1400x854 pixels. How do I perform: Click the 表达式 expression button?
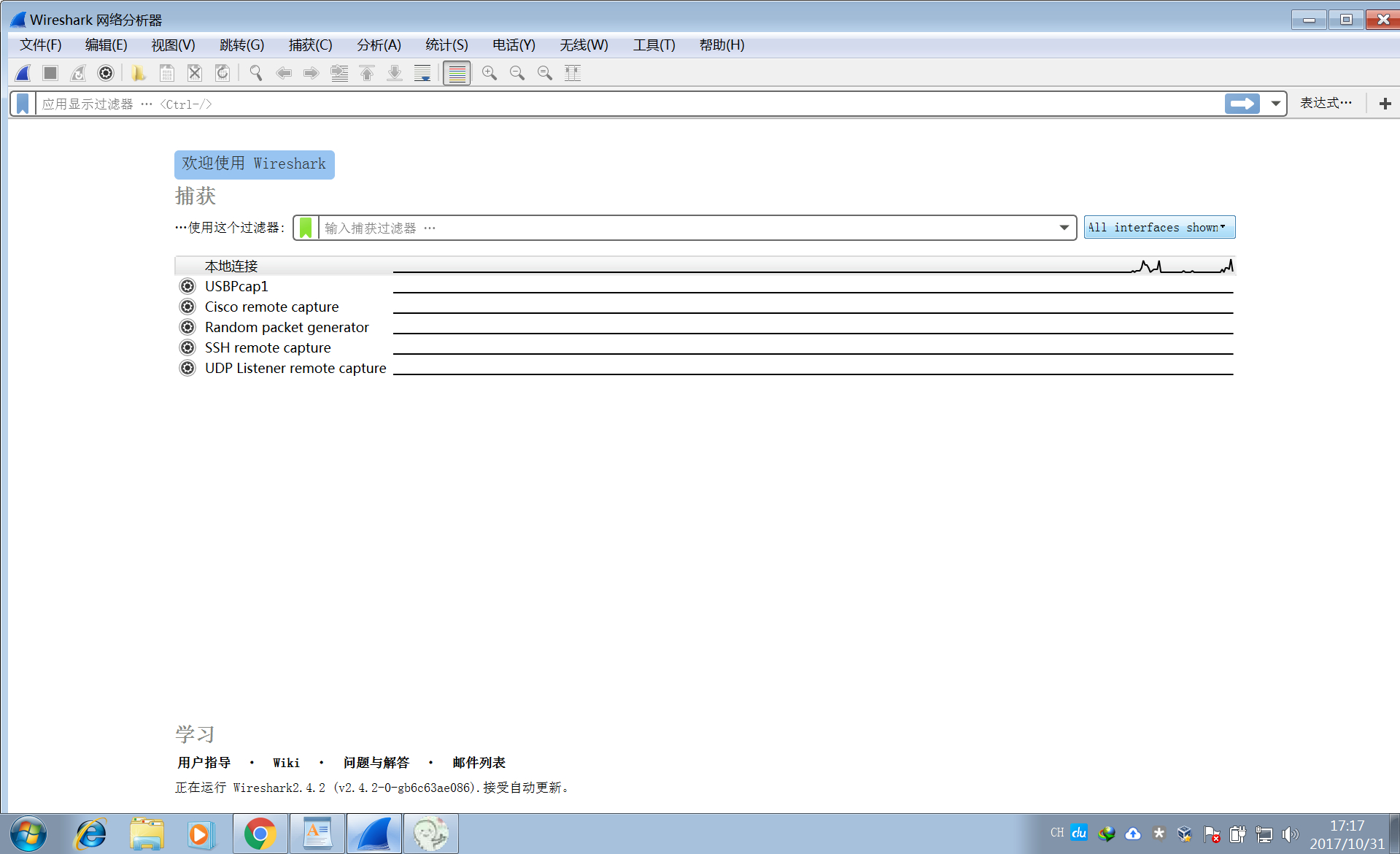pos(1325,103)
